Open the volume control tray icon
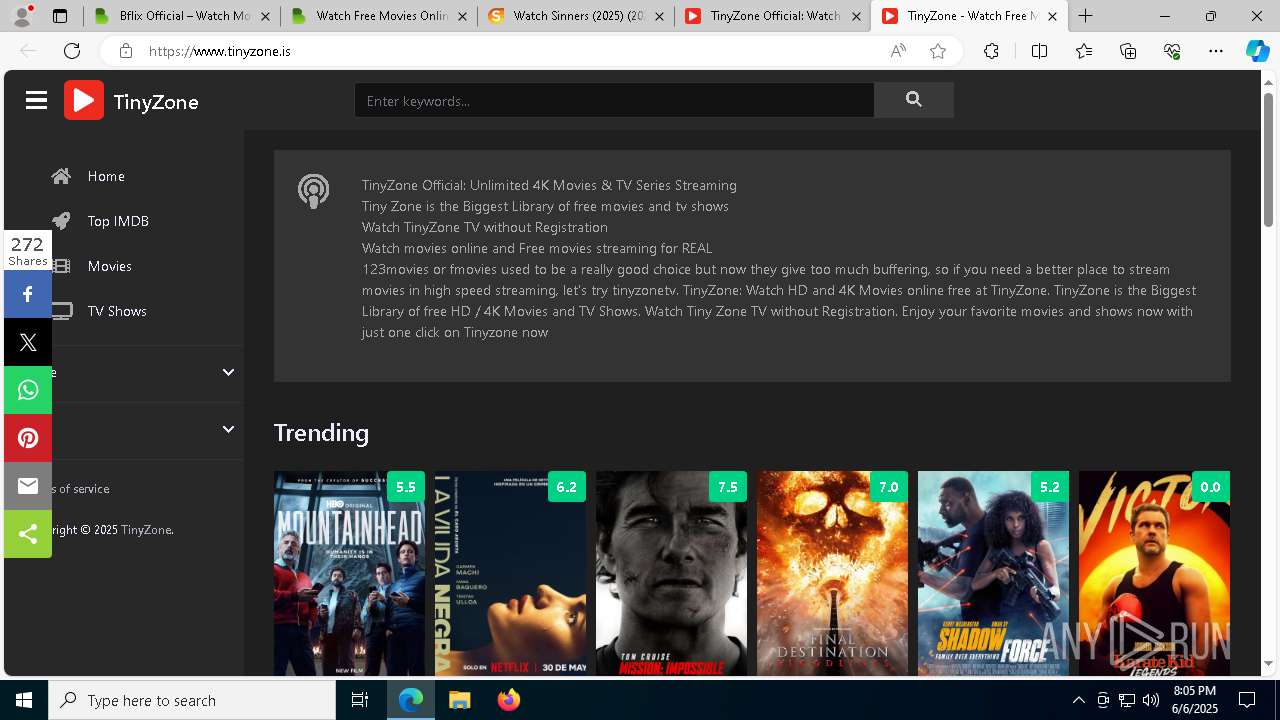Screen dimensions: 1280x720 point(1150,700)
